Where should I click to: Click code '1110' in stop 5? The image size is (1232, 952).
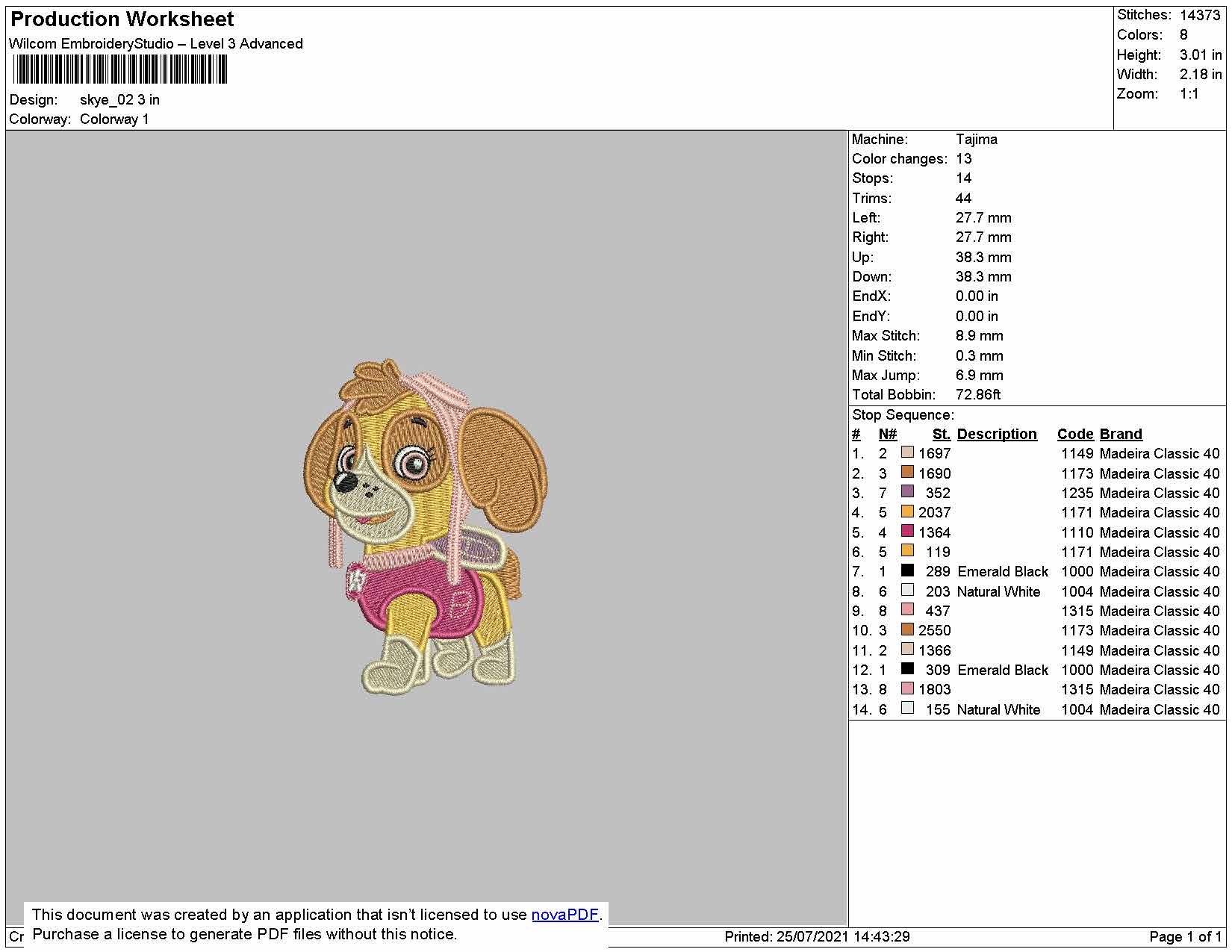(x=1077, y=533)
